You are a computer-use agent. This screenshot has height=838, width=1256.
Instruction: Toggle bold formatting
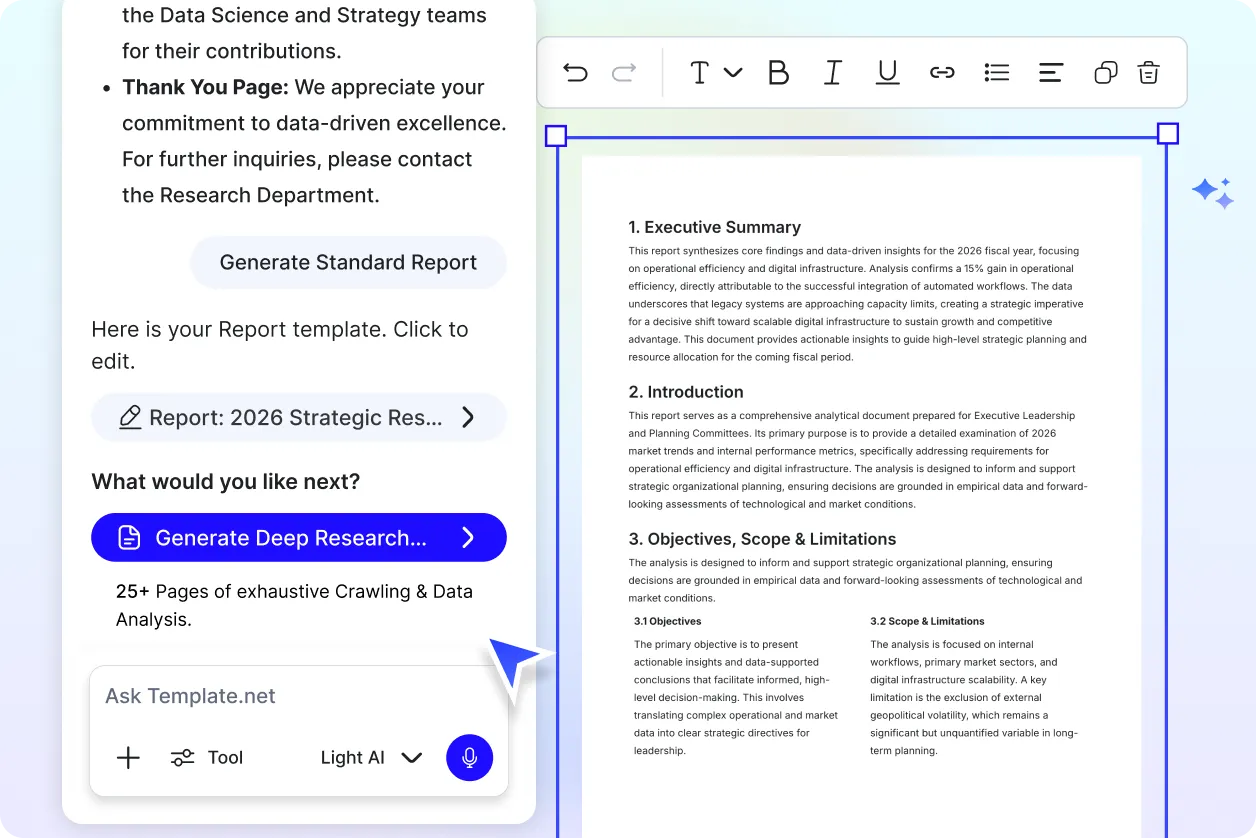(x=778, y=72)
